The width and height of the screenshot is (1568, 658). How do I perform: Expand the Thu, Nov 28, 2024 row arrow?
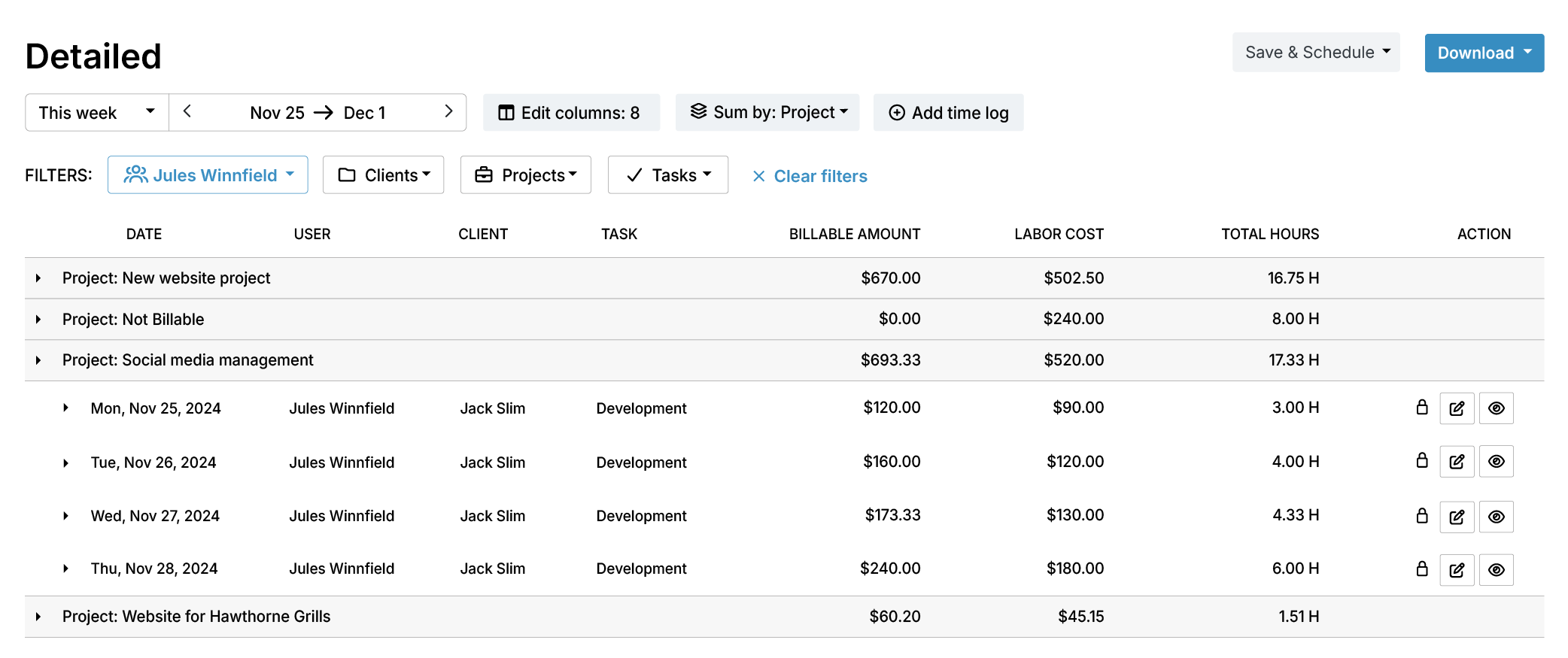[x=66, y=569]
